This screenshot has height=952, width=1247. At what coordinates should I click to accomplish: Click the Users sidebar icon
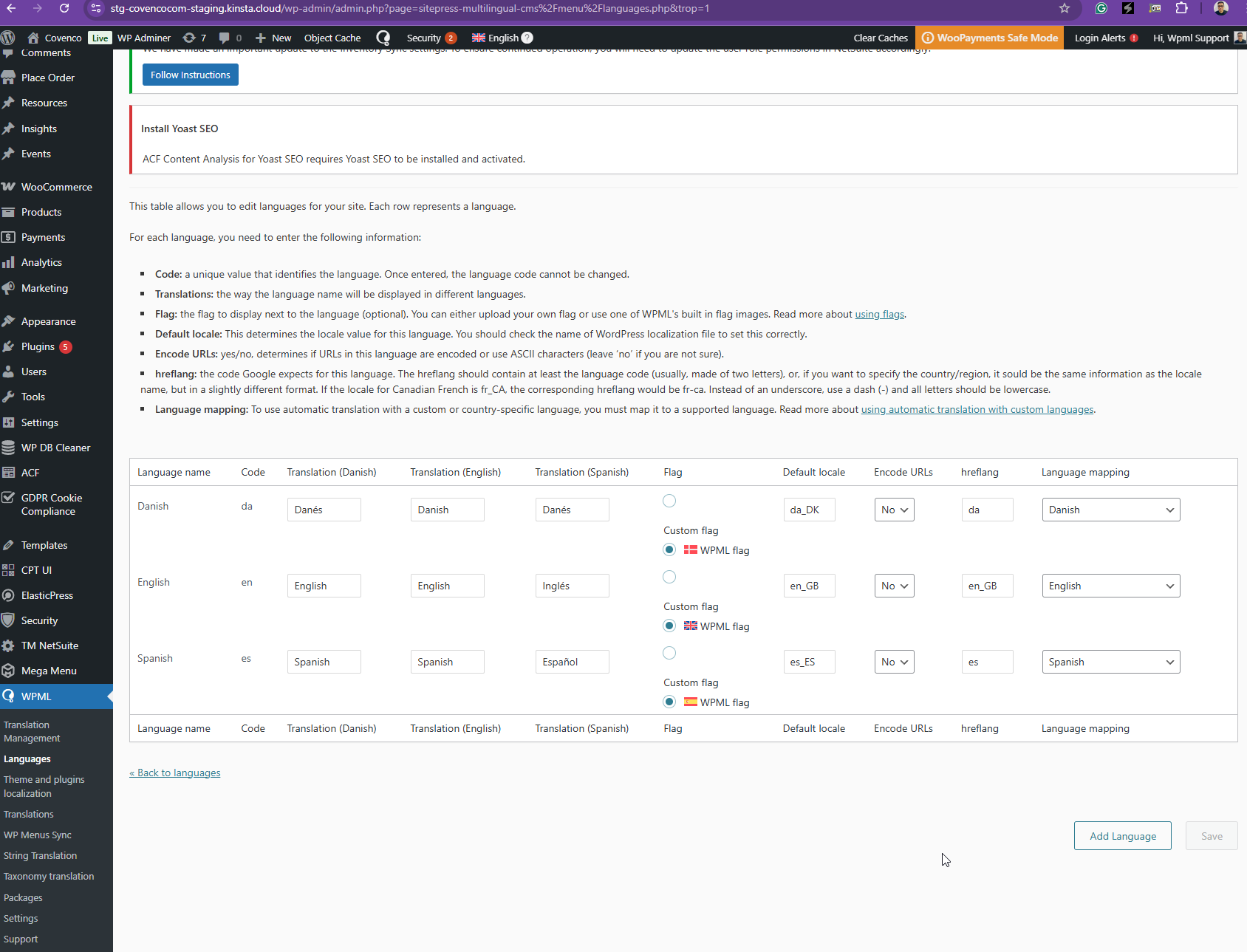point(8,371)
